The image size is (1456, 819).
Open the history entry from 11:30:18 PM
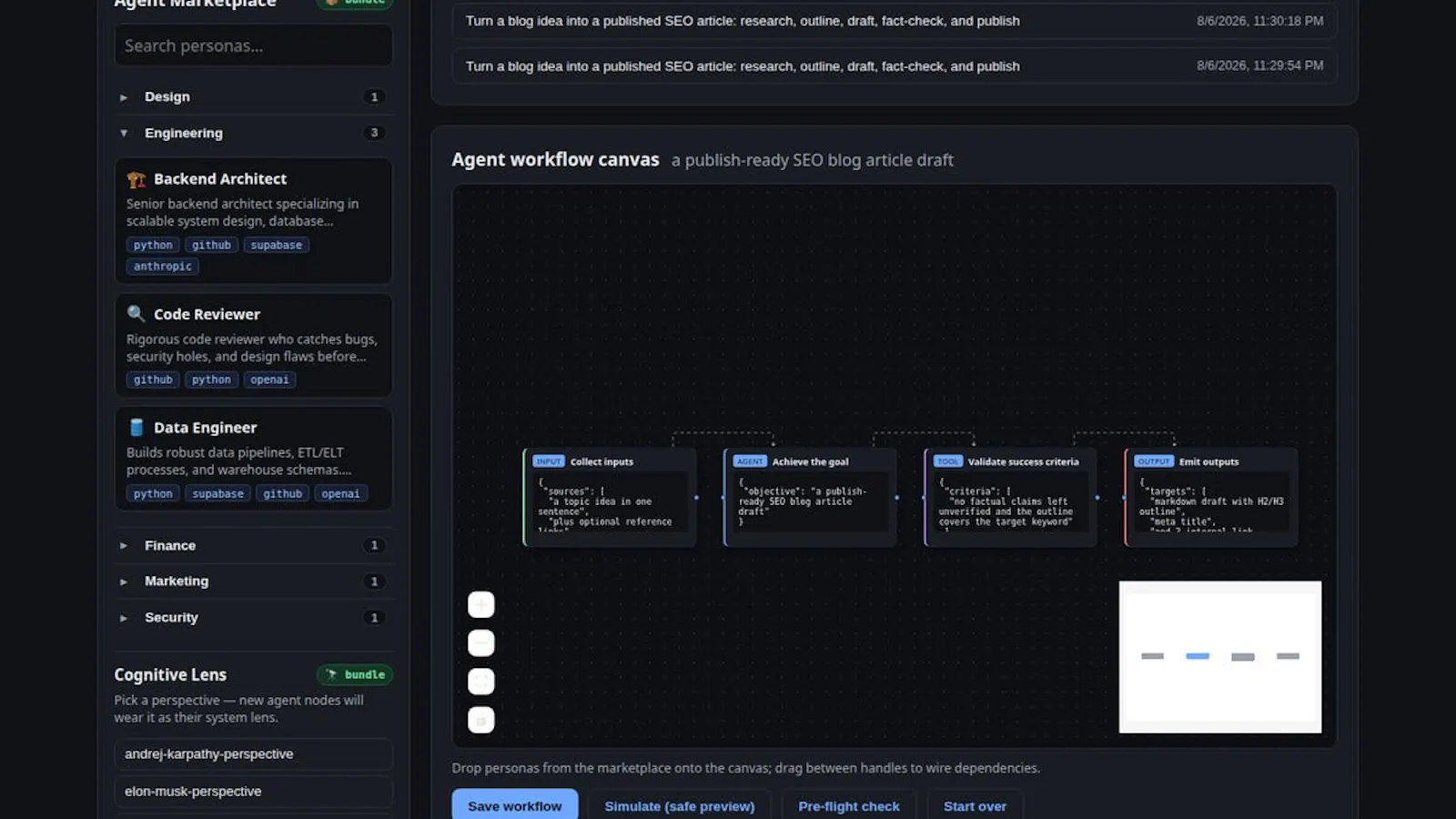895,21
